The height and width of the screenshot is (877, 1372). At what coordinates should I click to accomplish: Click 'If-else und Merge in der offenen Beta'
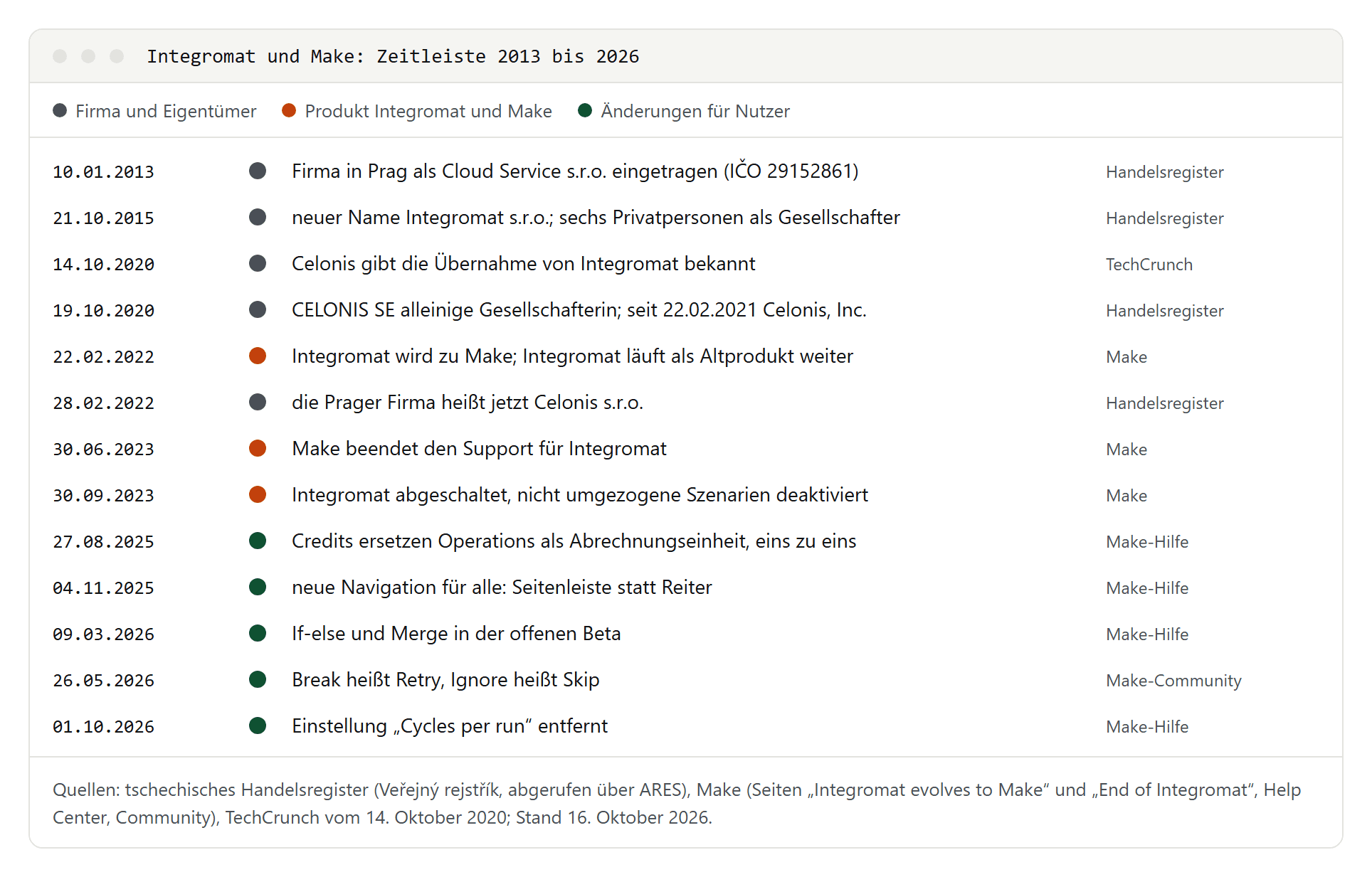click(x=456, y=634)
